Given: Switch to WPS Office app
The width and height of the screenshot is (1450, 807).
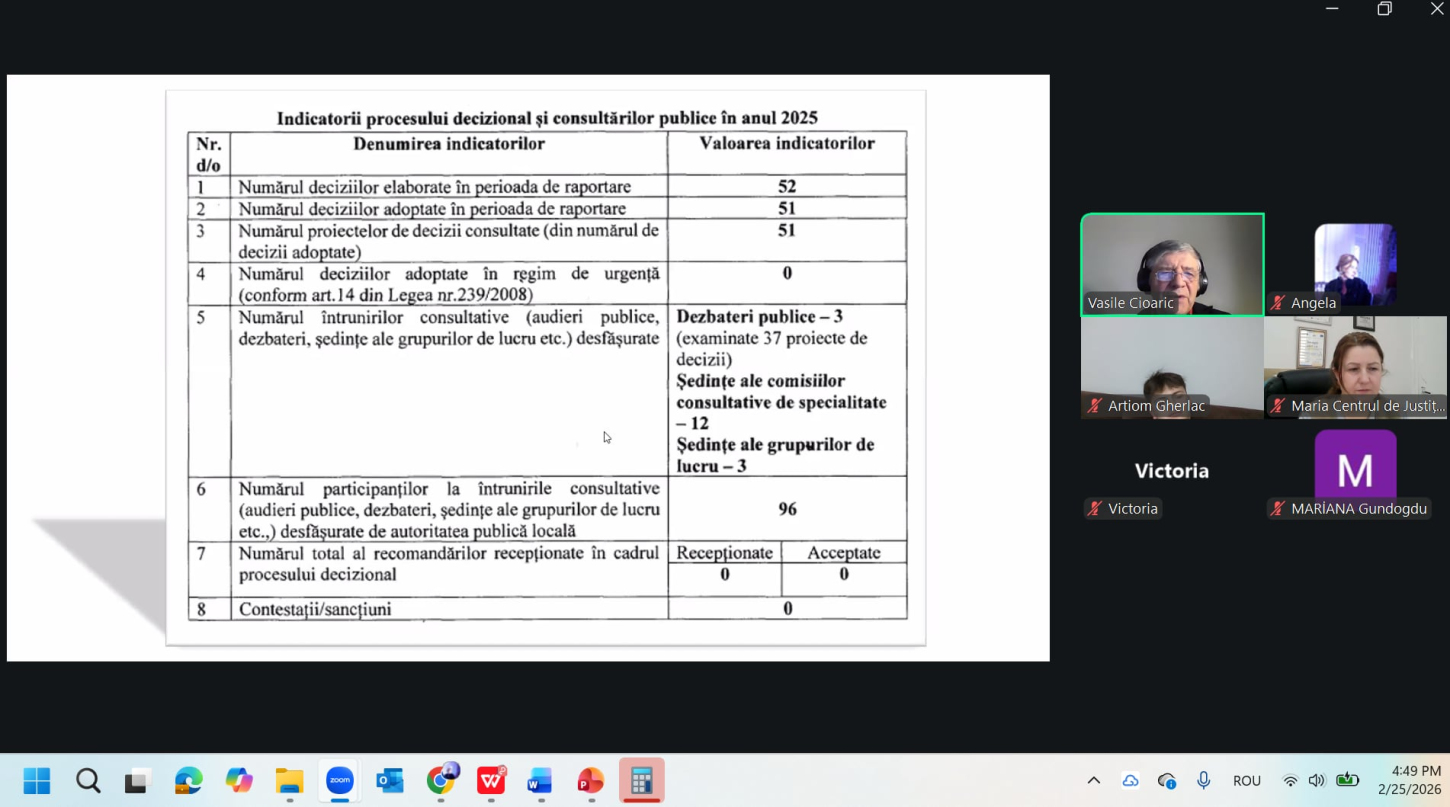Looking at the screenshot, I should [491, 780].
